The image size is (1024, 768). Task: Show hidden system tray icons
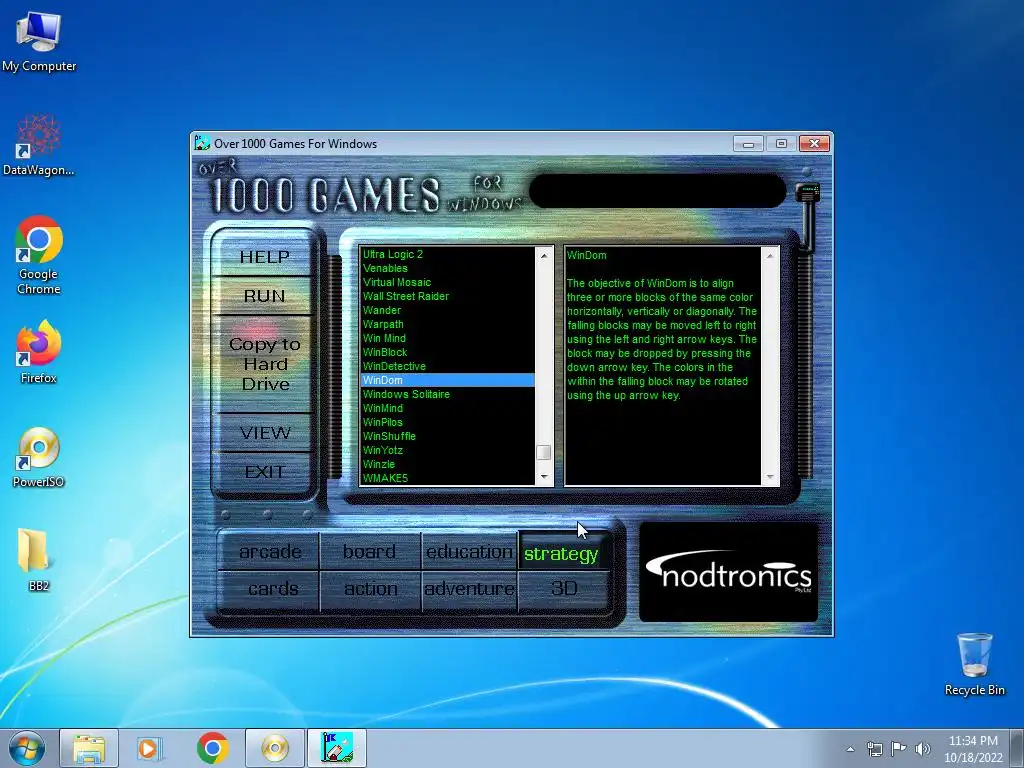pyautogui.click(x=850, y=749)
